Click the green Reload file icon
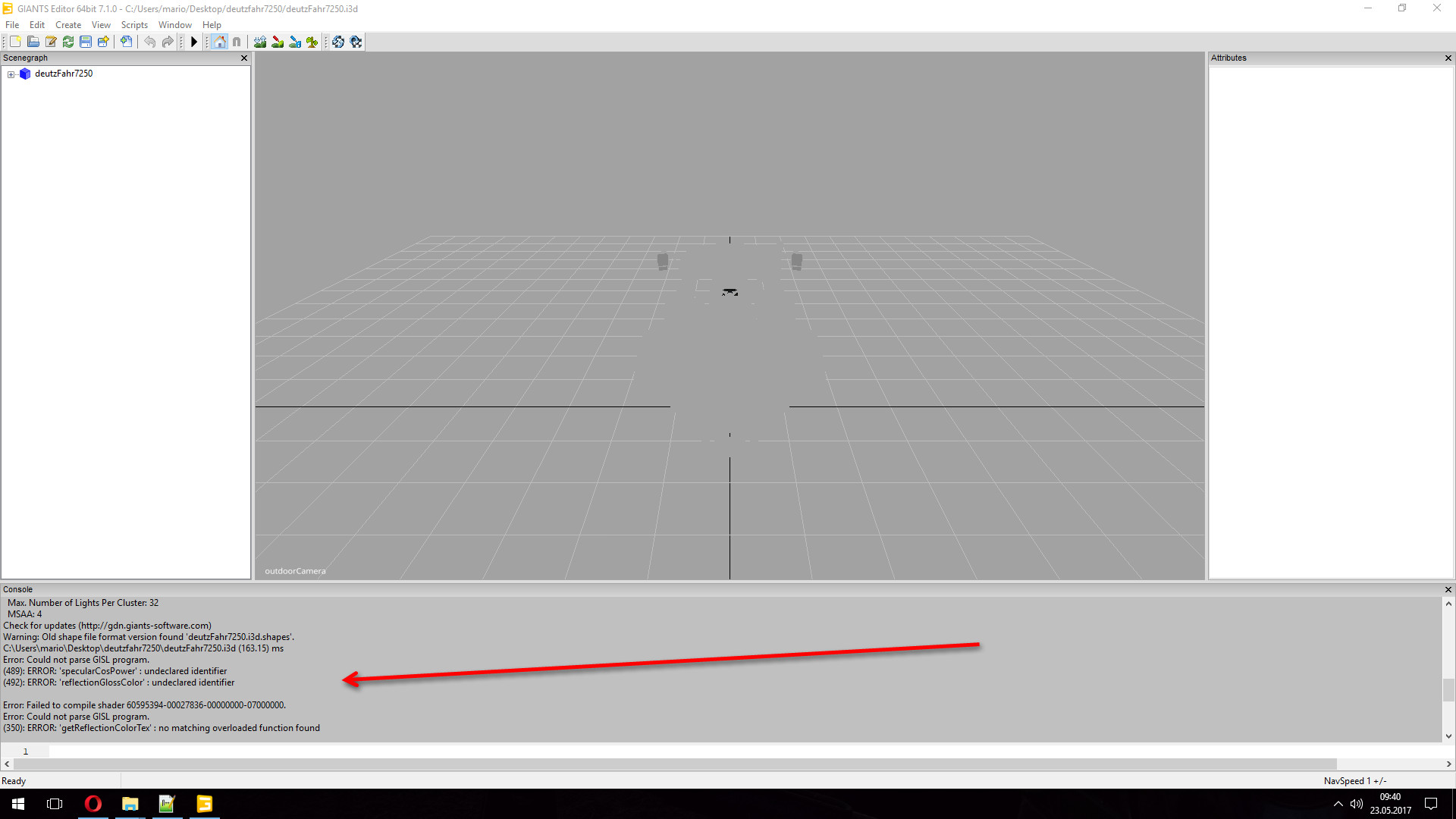Image resolution: width=1456 pixels, height=819 pixels. tap(68, 42)
